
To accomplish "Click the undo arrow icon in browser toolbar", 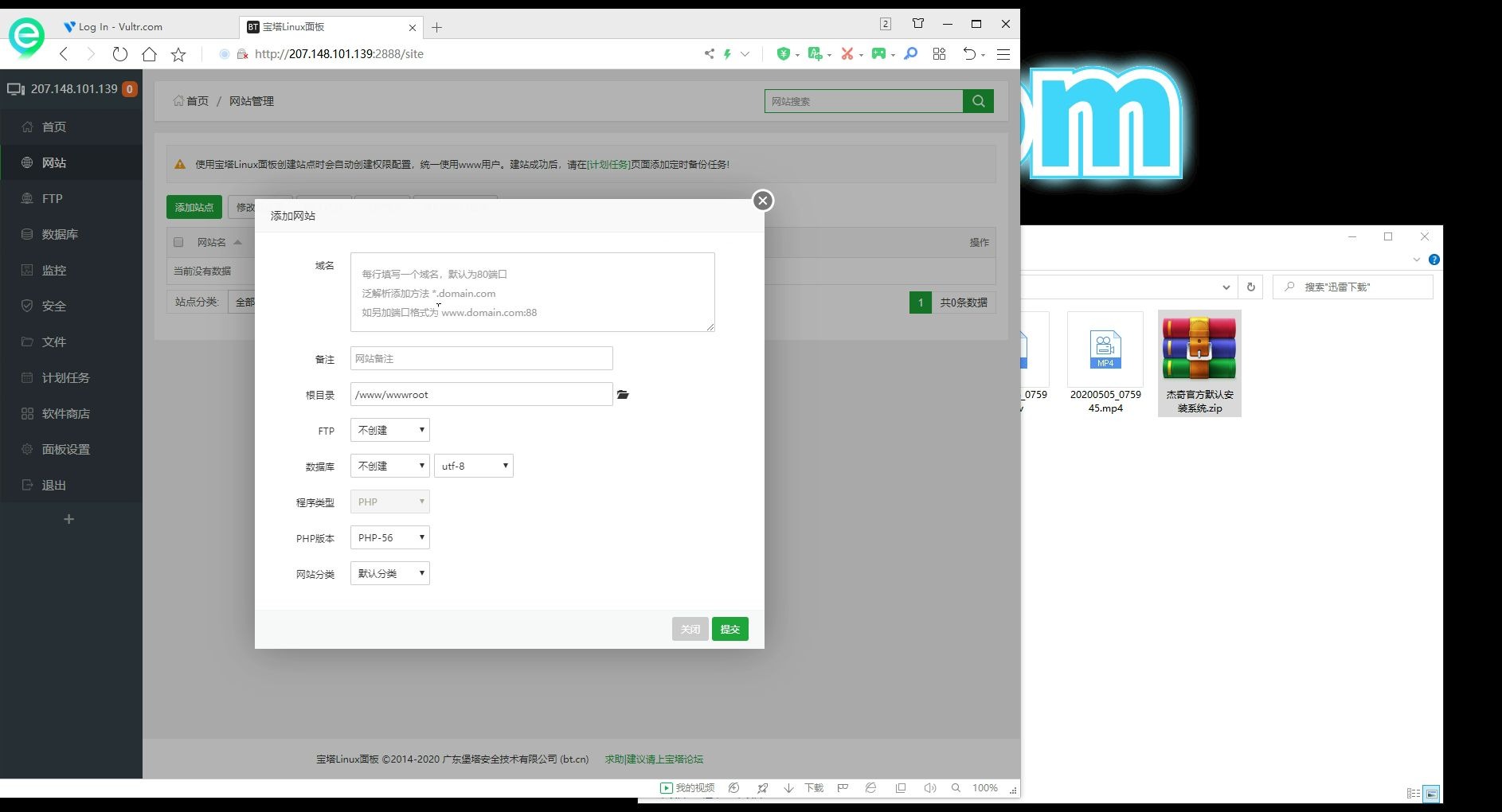I will tap(969, 54).
